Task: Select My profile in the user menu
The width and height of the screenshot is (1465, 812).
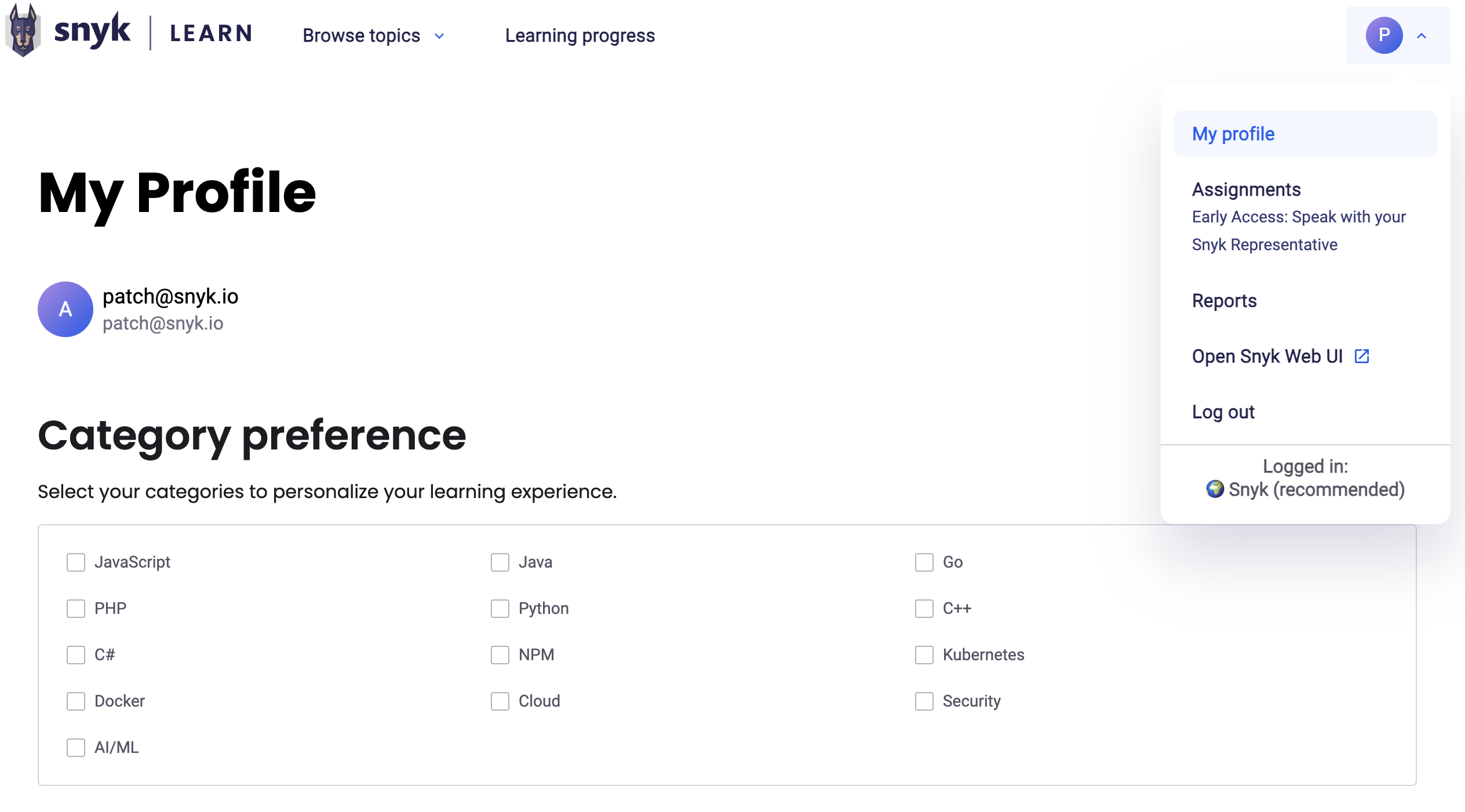Action: pyautogui.click(x=1233, y=134)
